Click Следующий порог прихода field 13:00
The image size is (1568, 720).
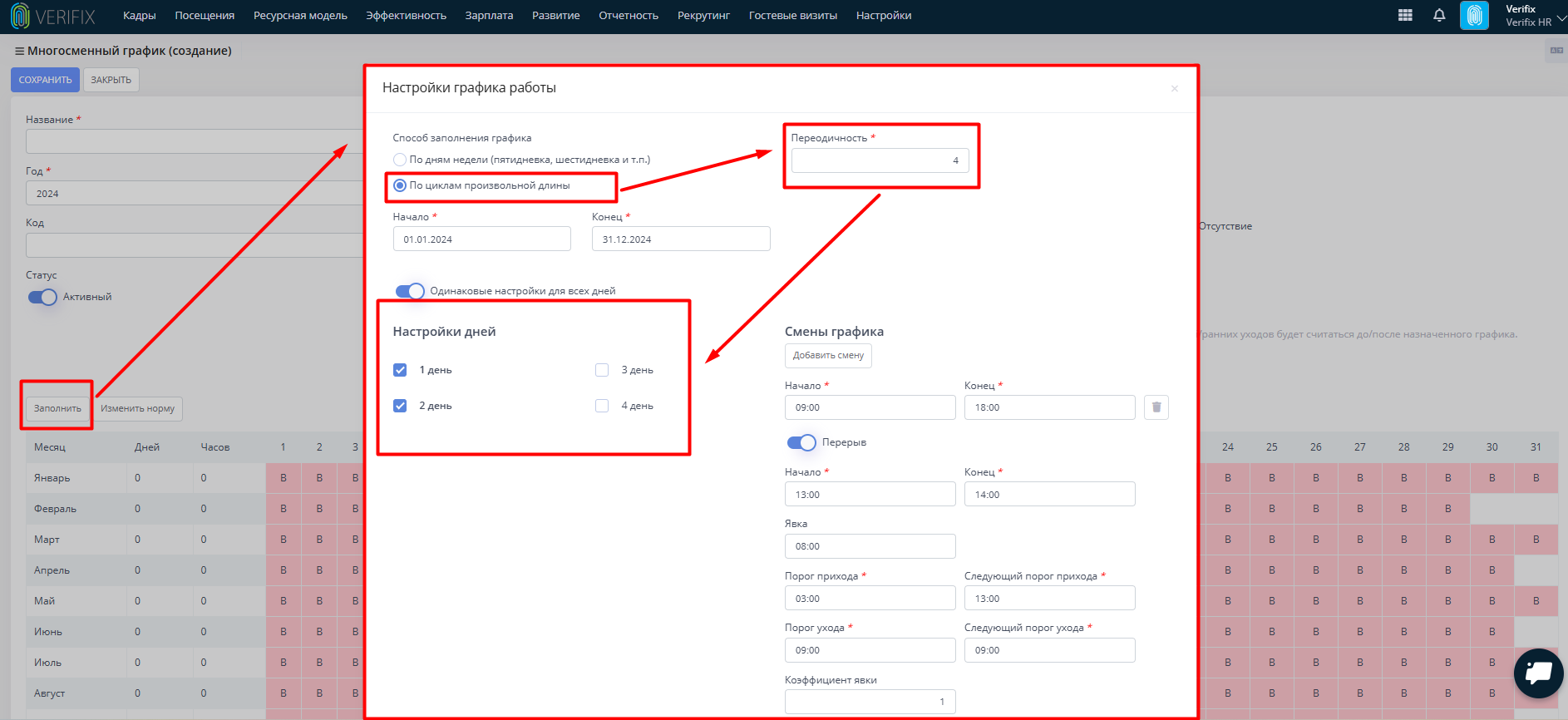(1050, 598)
